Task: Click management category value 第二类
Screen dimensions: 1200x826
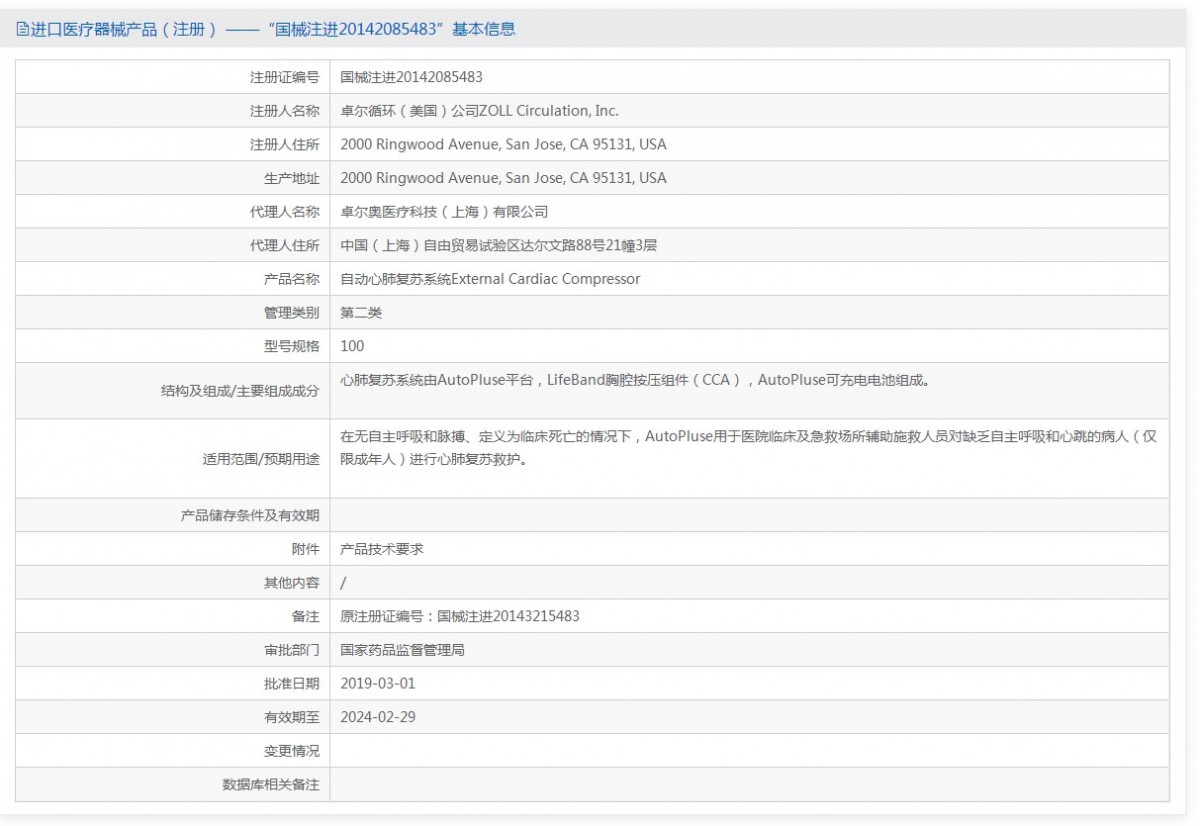Action: click(x=361, y=313)
